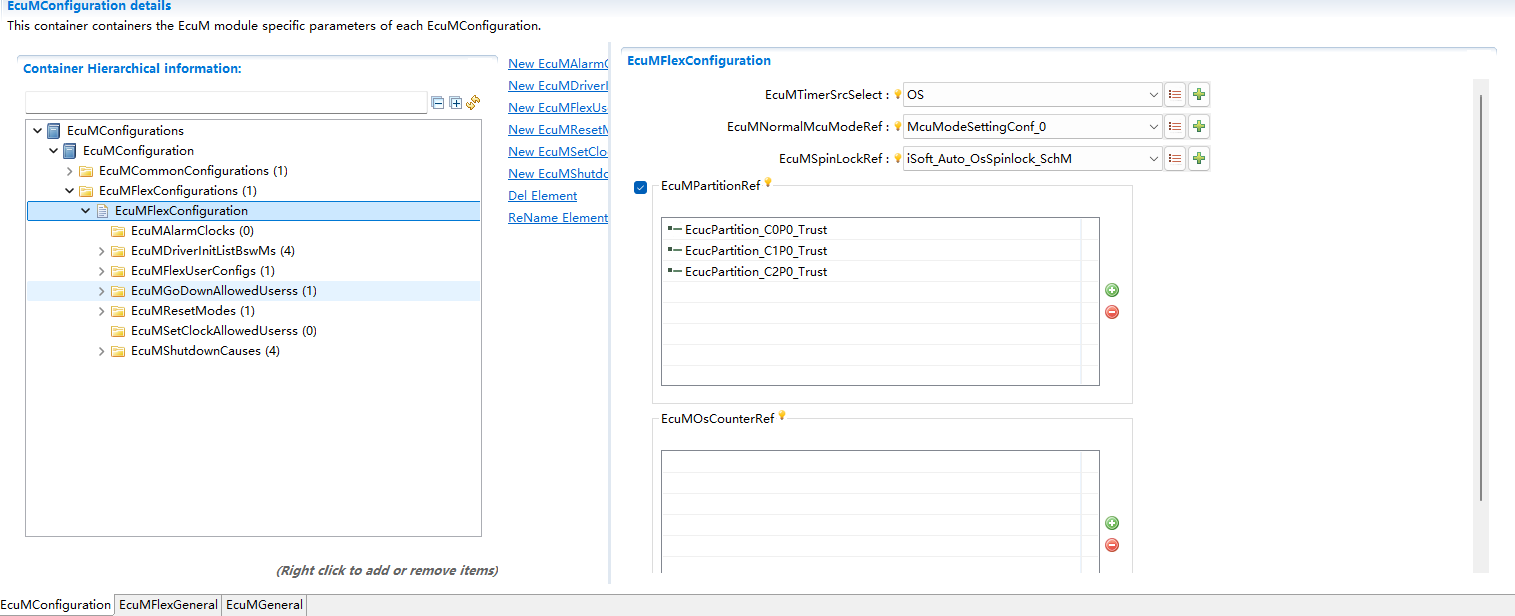This screenshot has width=1515, height=616.
Task: Uncheck the EcuMPartitionRef checkbox
Action: (640, 188)
